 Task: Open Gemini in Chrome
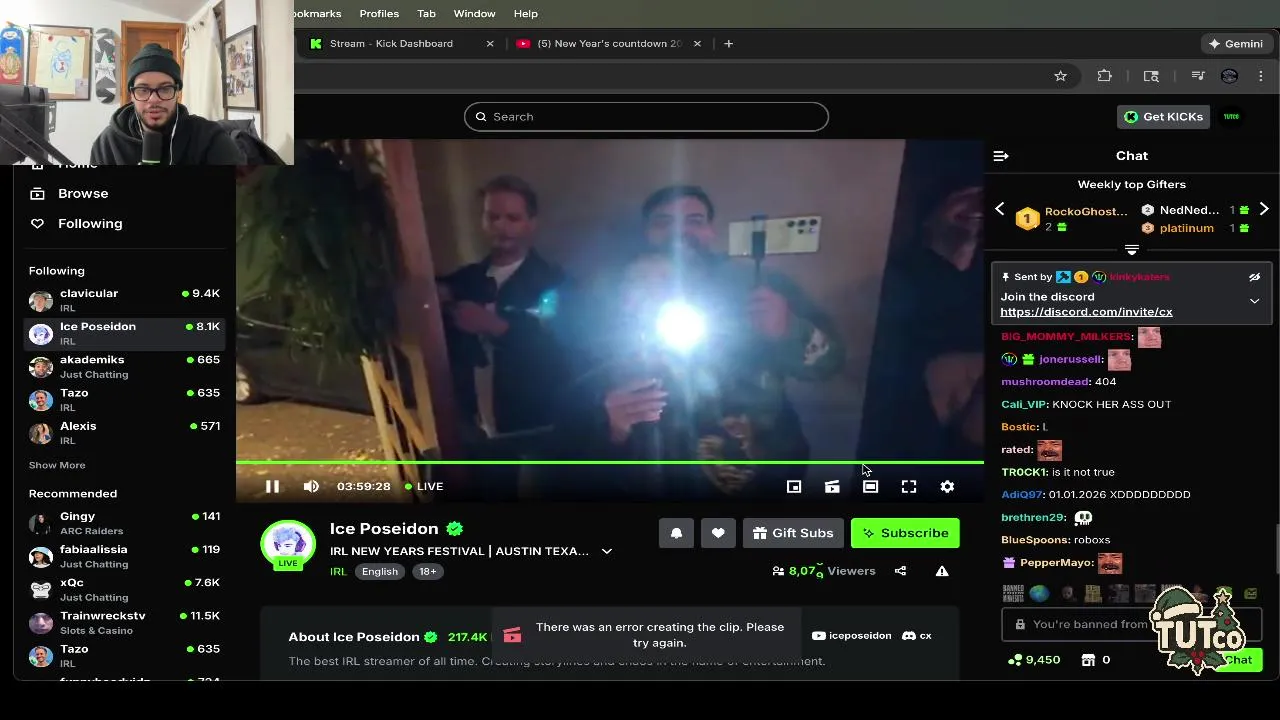tap(1236, 44)
